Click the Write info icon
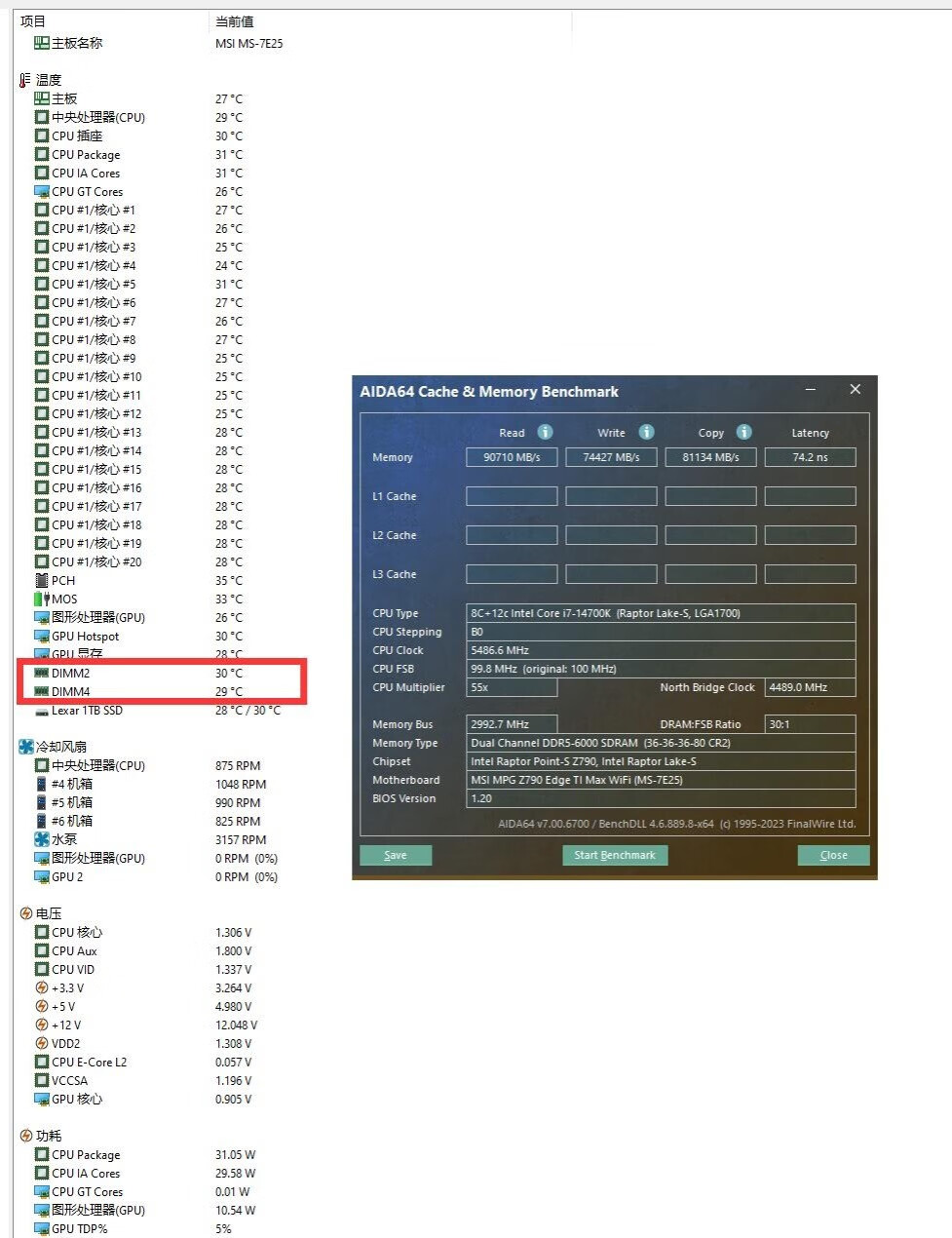Image resolution: width=952 pixels, height=1238 pixels. pos(646,432)
